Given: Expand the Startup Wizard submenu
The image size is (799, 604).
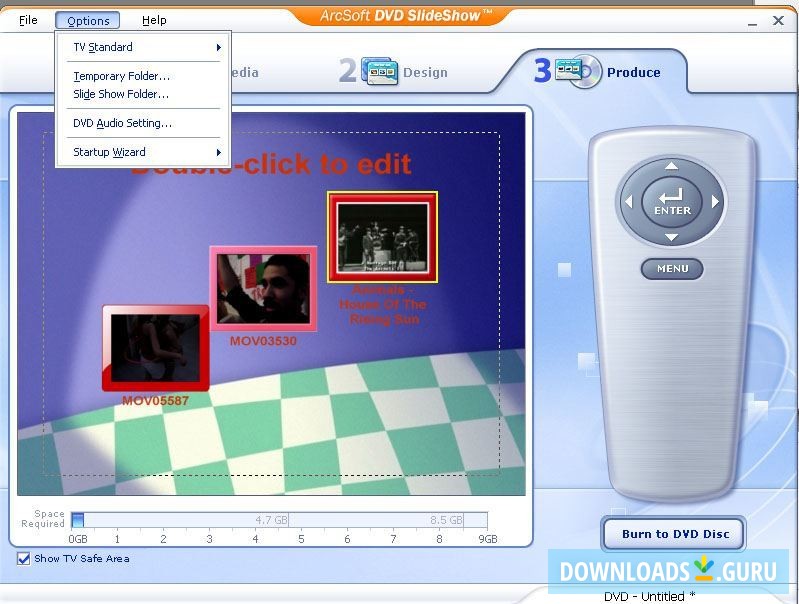Looking at the screenshot, I should click(x=144, y=152).
